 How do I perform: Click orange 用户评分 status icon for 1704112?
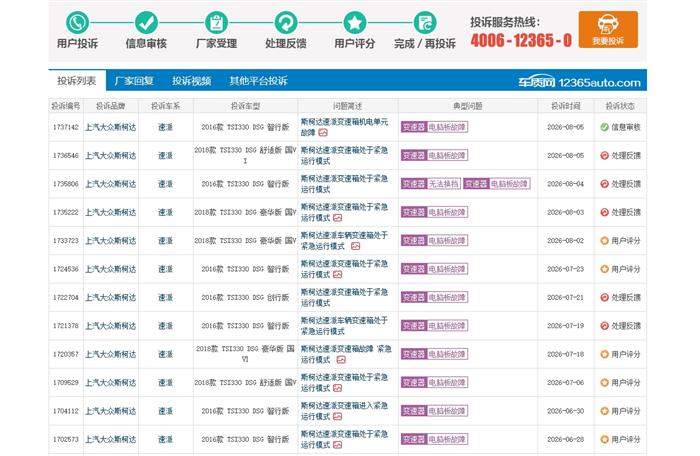coord(604,411)
